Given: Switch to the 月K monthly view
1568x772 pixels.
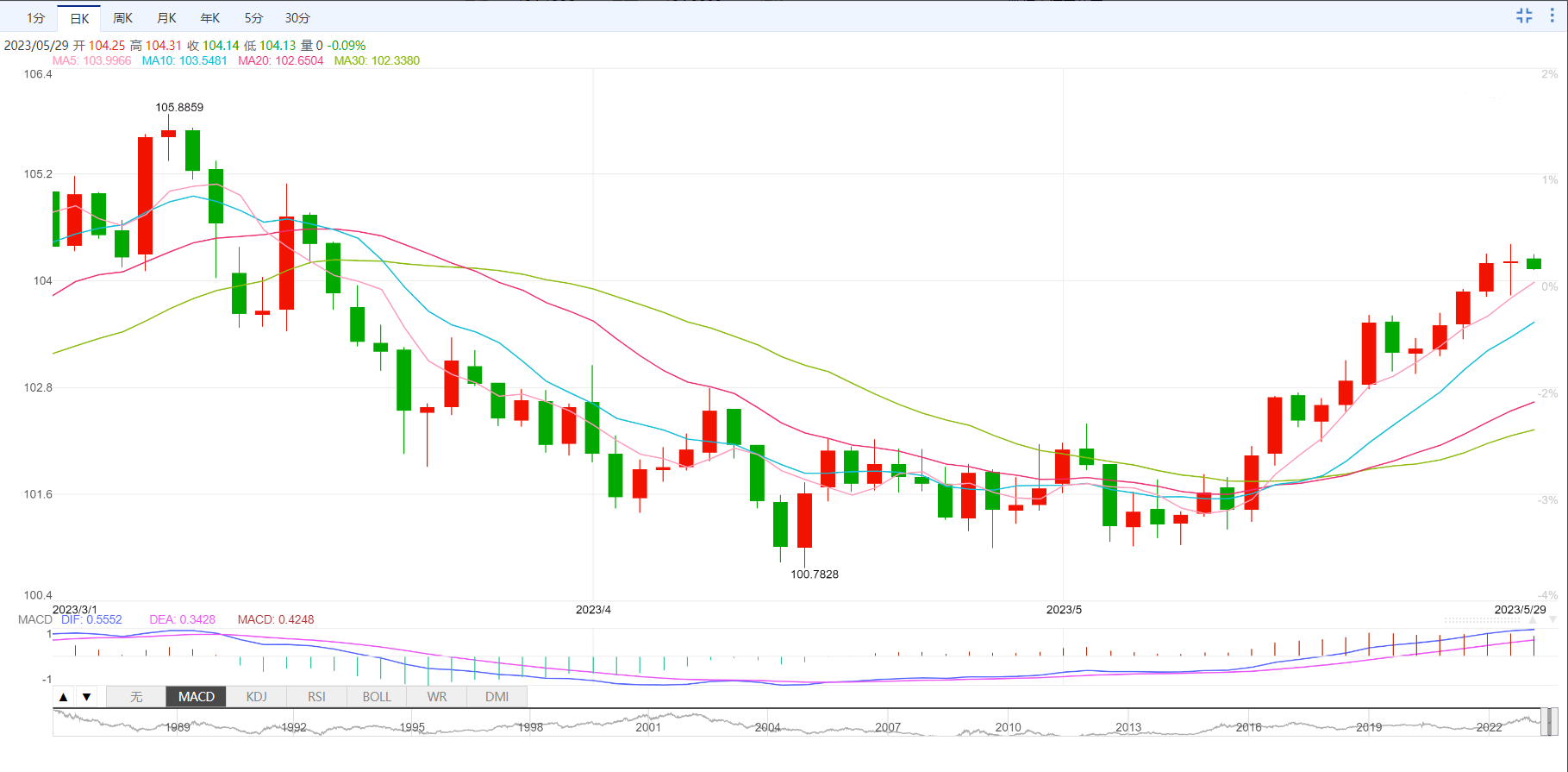Looking at the screenshot, I should 166,18.
